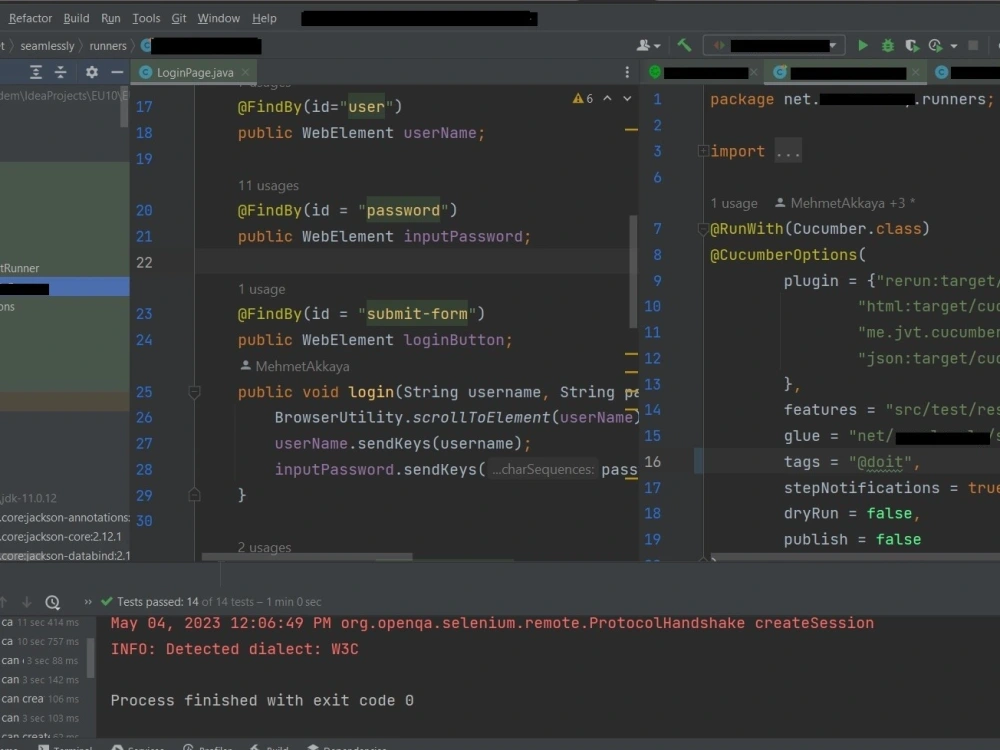Close the LoginPage.java tab

[245, 72]
